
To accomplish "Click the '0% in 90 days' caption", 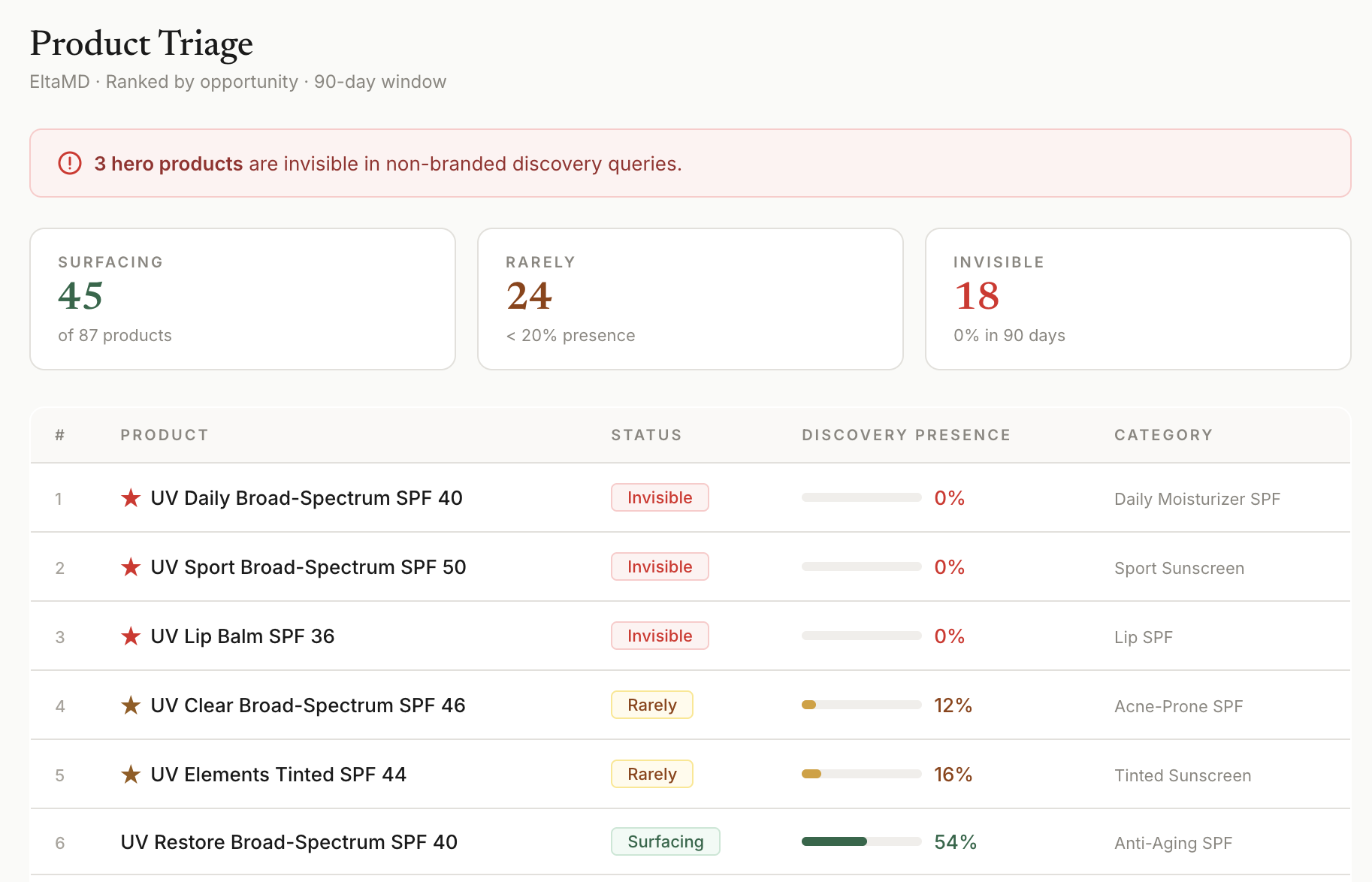I will tap(1009, 335).
